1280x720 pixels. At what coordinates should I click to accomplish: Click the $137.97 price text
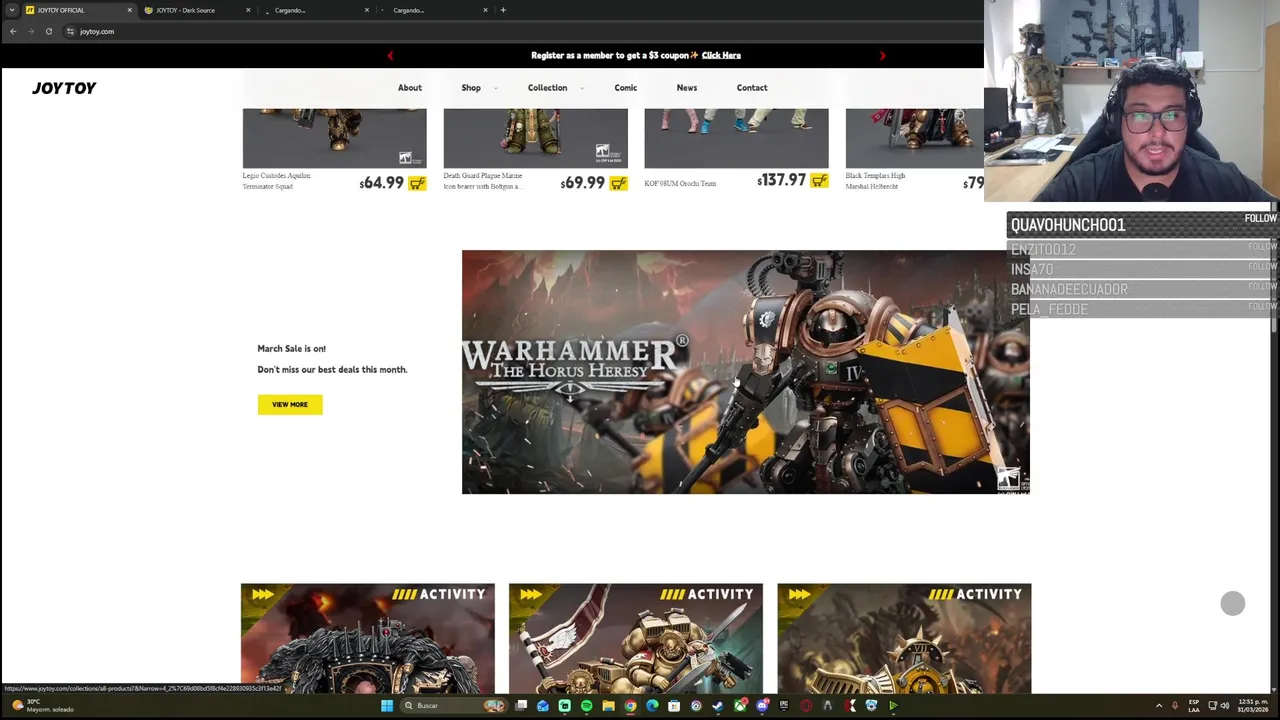pyautogui.click(x=781, y=180)
